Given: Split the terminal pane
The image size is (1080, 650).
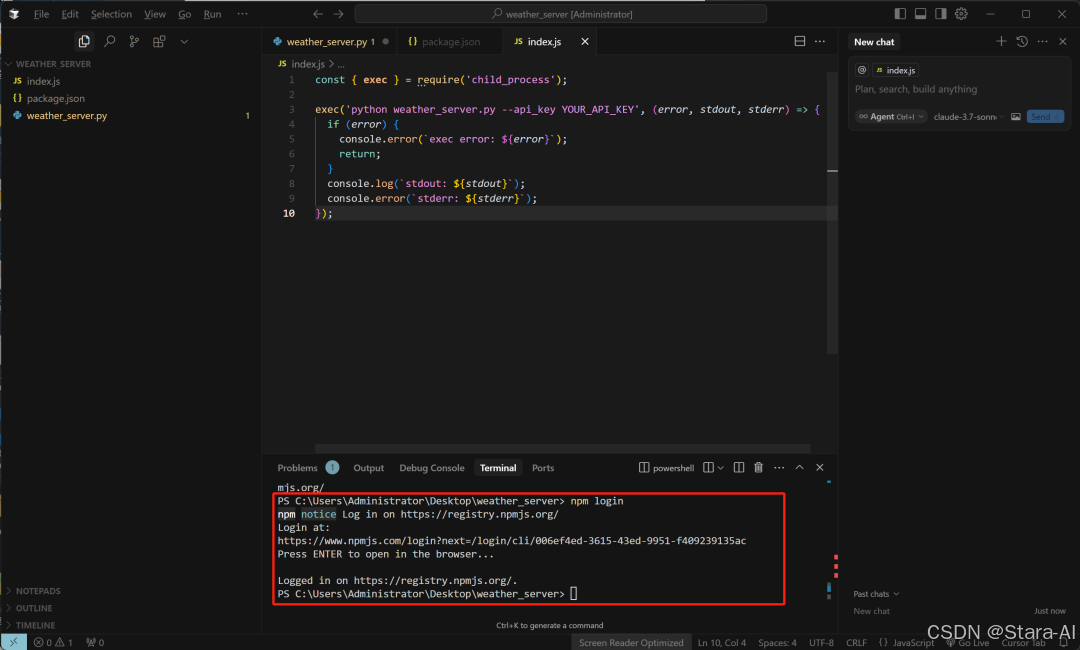Looking at the screenshot, I should point(738,468).
